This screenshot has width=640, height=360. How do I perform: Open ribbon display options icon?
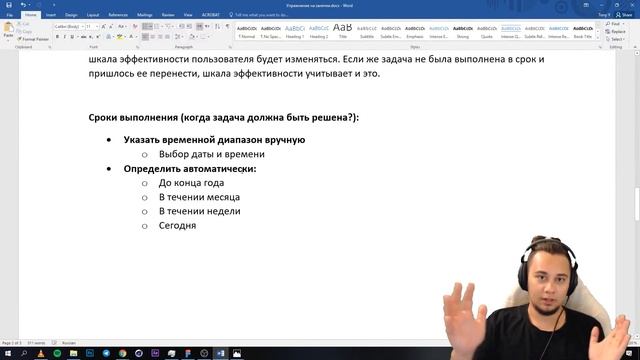[x=586, y=5]
